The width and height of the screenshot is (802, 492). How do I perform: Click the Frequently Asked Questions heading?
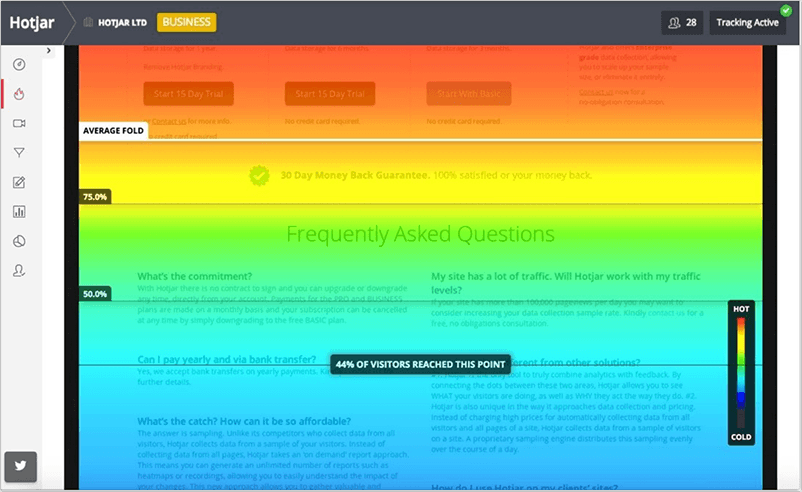coord(420,234)
